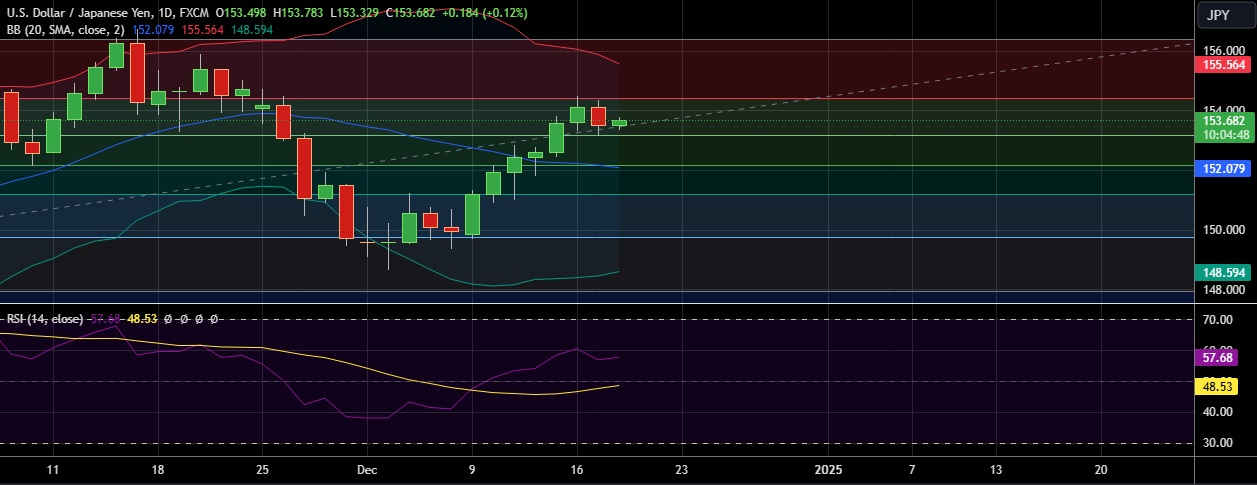Viewport: 1257px width, 485px height.
Task: Click the date 23 on the time axis
Action: point(681,469)
